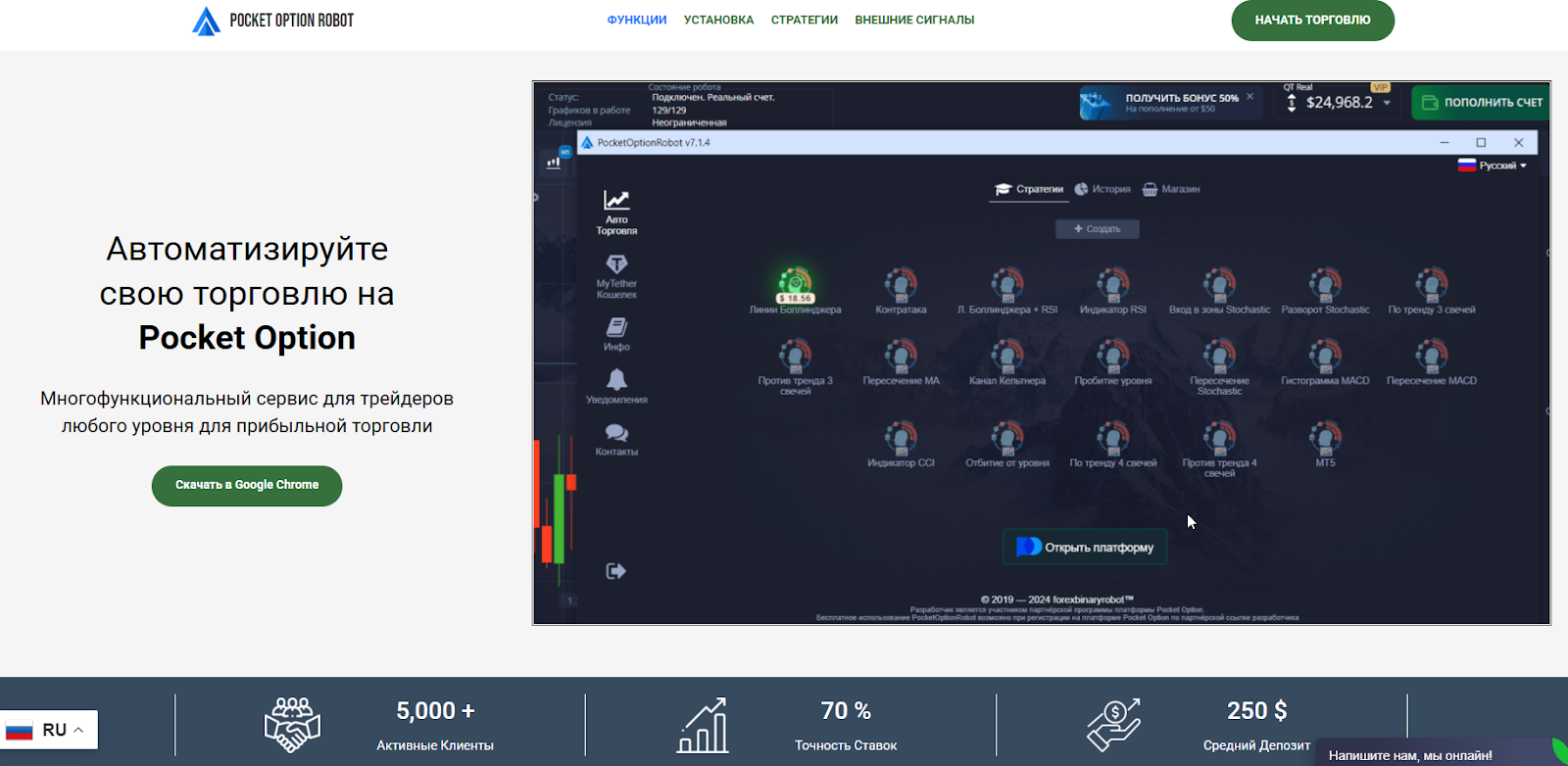Switch to the История tab
1568x766 pixels.
coord(1102,189)
